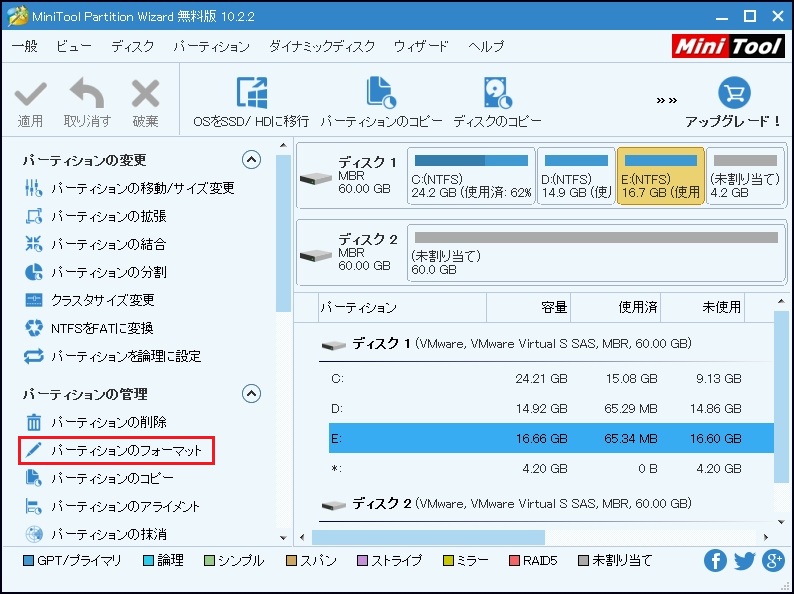Select the *: unallocated 4.20 GB row
The image size is (794, 594).
point(551,468)
